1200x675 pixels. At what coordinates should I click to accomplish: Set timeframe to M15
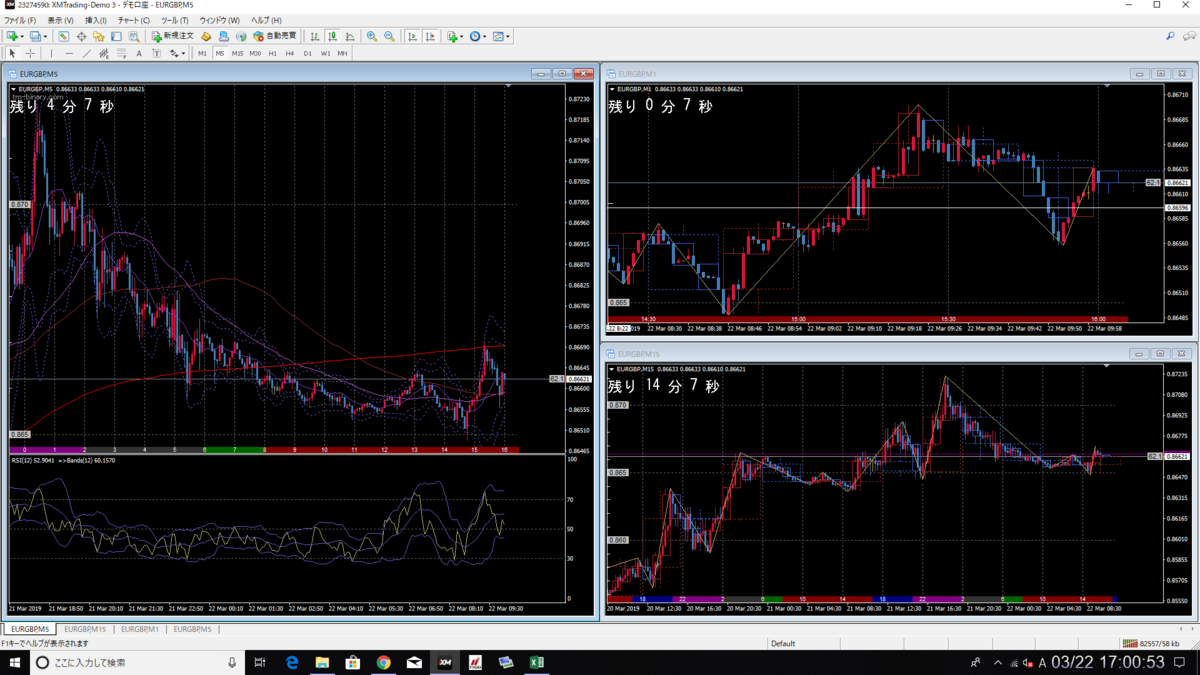click(x=237, y=53)
